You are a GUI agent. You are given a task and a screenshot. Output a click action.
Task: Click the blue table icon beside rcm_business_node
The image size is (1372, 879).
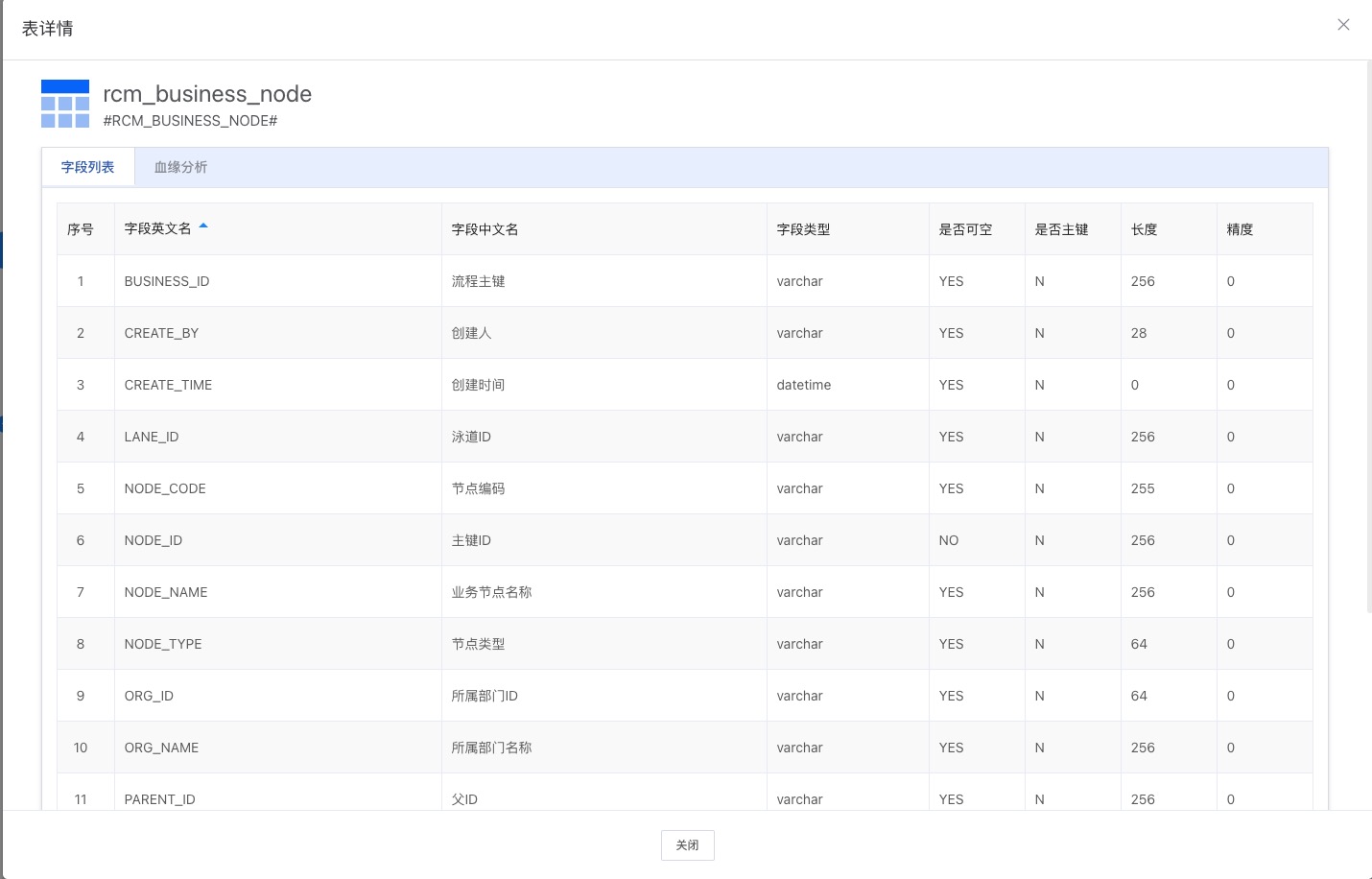pyautogui.click(x=64, y=103)
